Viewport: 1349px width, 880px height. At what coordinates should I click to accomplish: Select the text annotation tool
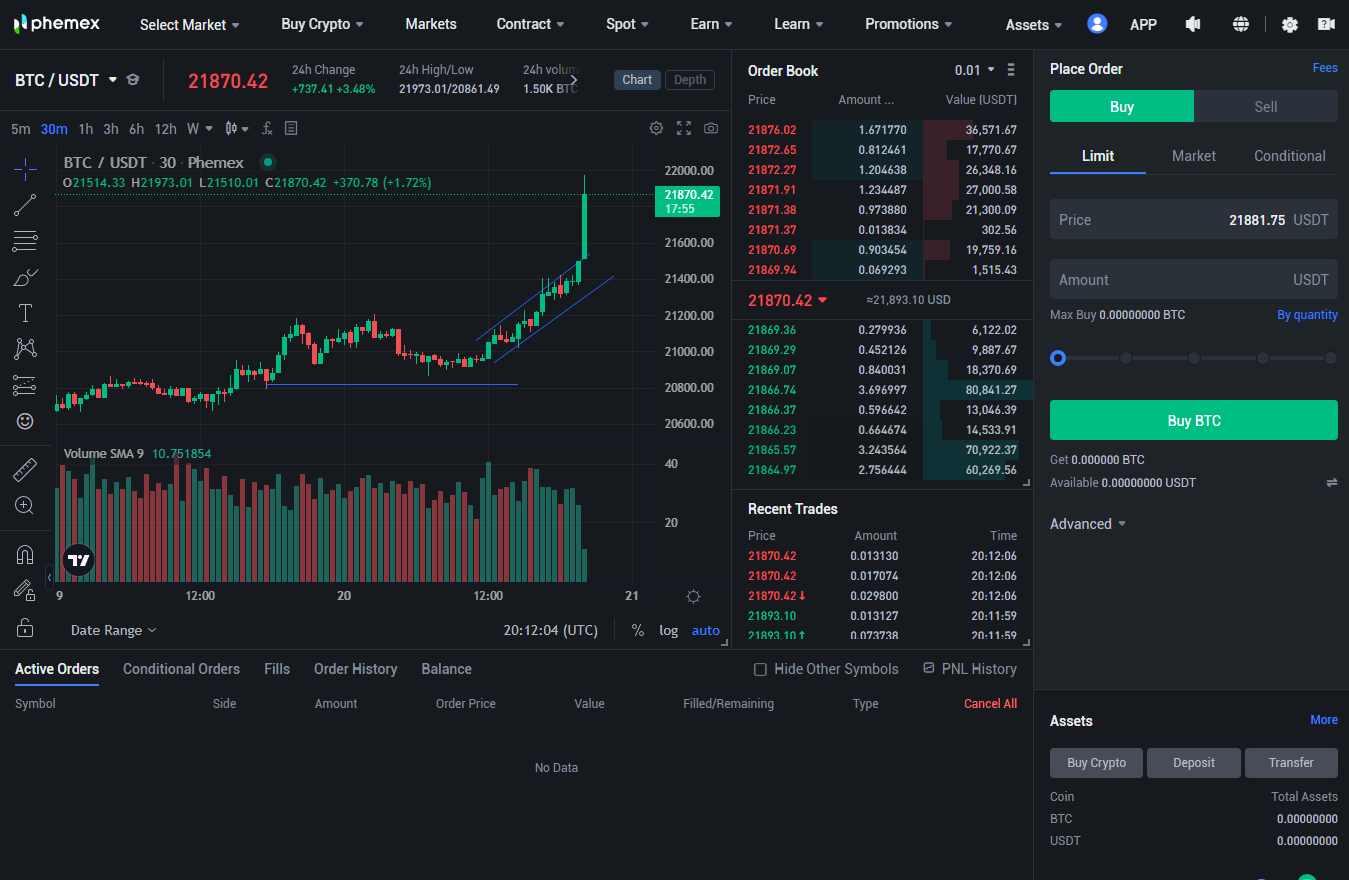pos(25,313)
